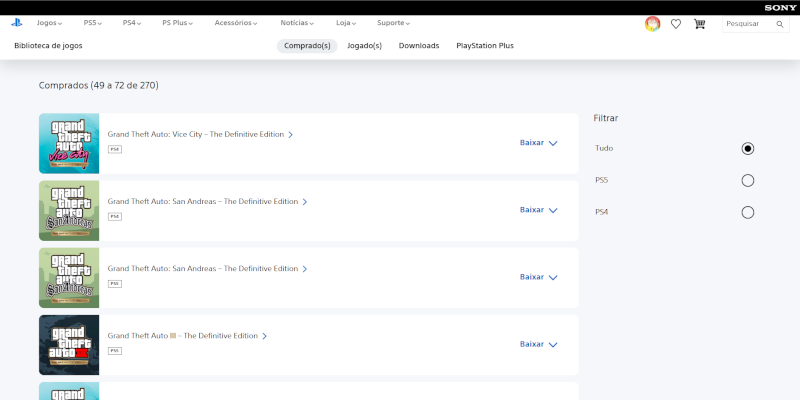This screenshot has width=800, height=400.
Task: Click the PlayStation logo icon
Action: [x=16, y=23]
